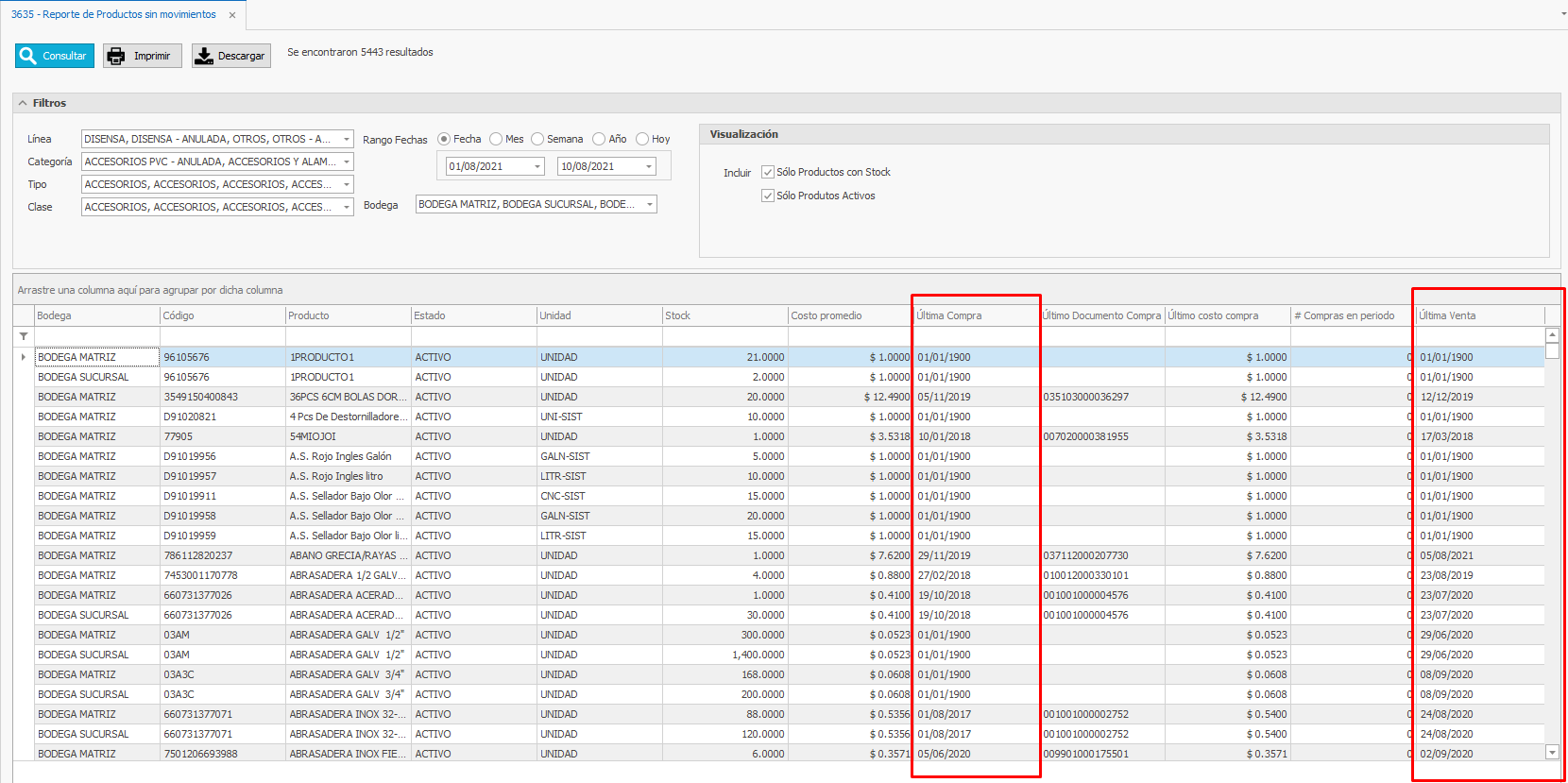The height and width of the screenshot is (783, 1568).
Task: Switch to the 3635 report tab
Action: click(x=113, y=15)
